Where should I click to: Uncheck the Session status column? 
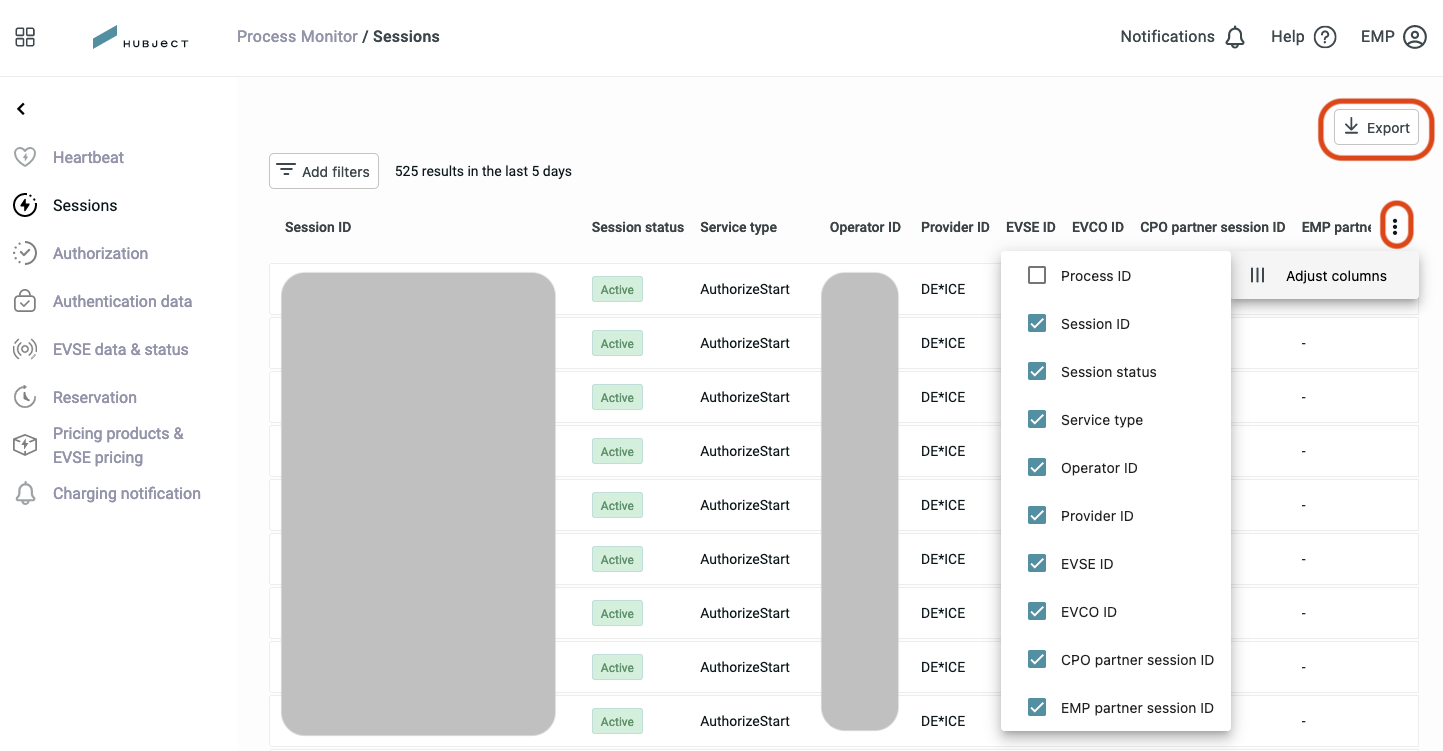click(1037, 371)
